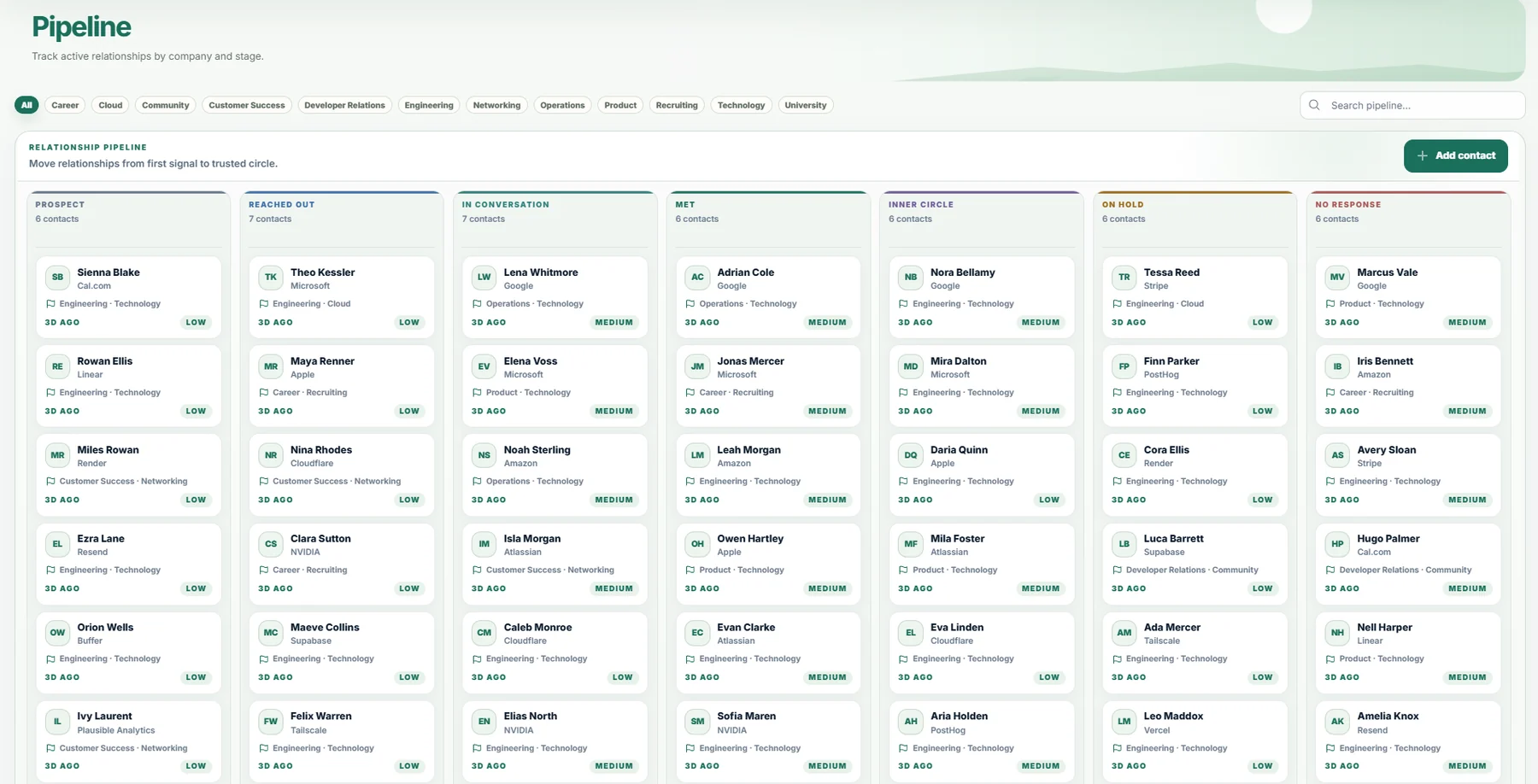Open Noah Sterling contact card
The image size is (1538, 784).
555,475
